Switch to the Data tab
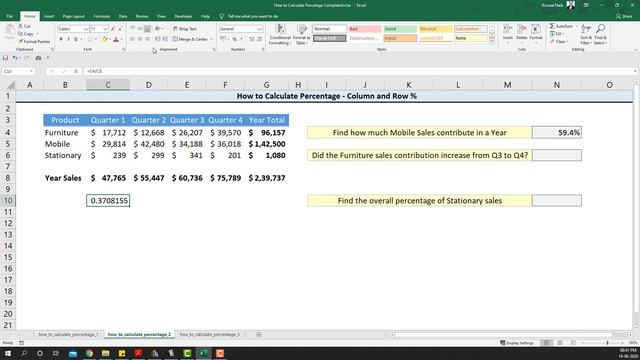This screenshot has height=360, width=640. pos(123,16)
